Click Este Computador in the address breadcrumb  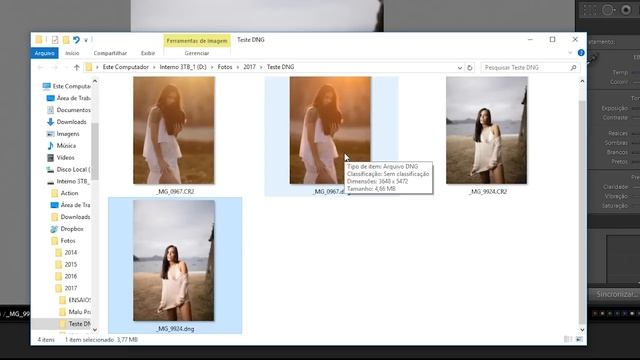125,67
